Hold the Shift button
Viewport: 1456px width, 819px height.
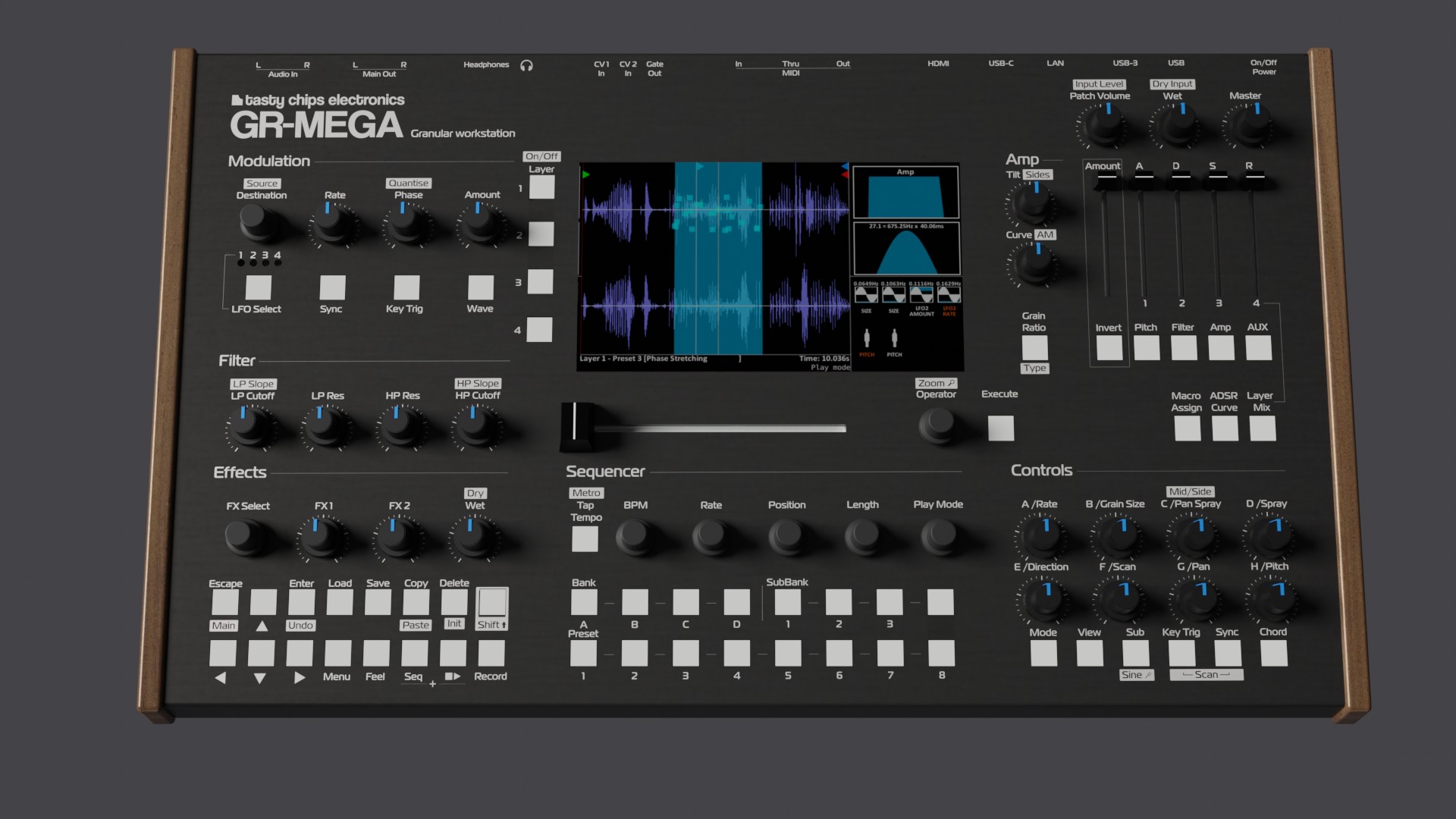tap(492, 602)
